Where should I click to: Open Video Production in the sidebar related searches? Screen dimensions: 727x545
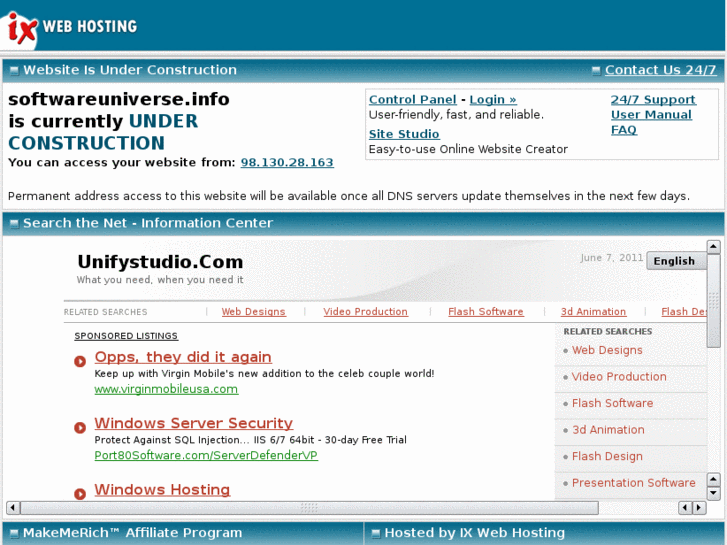619,377
